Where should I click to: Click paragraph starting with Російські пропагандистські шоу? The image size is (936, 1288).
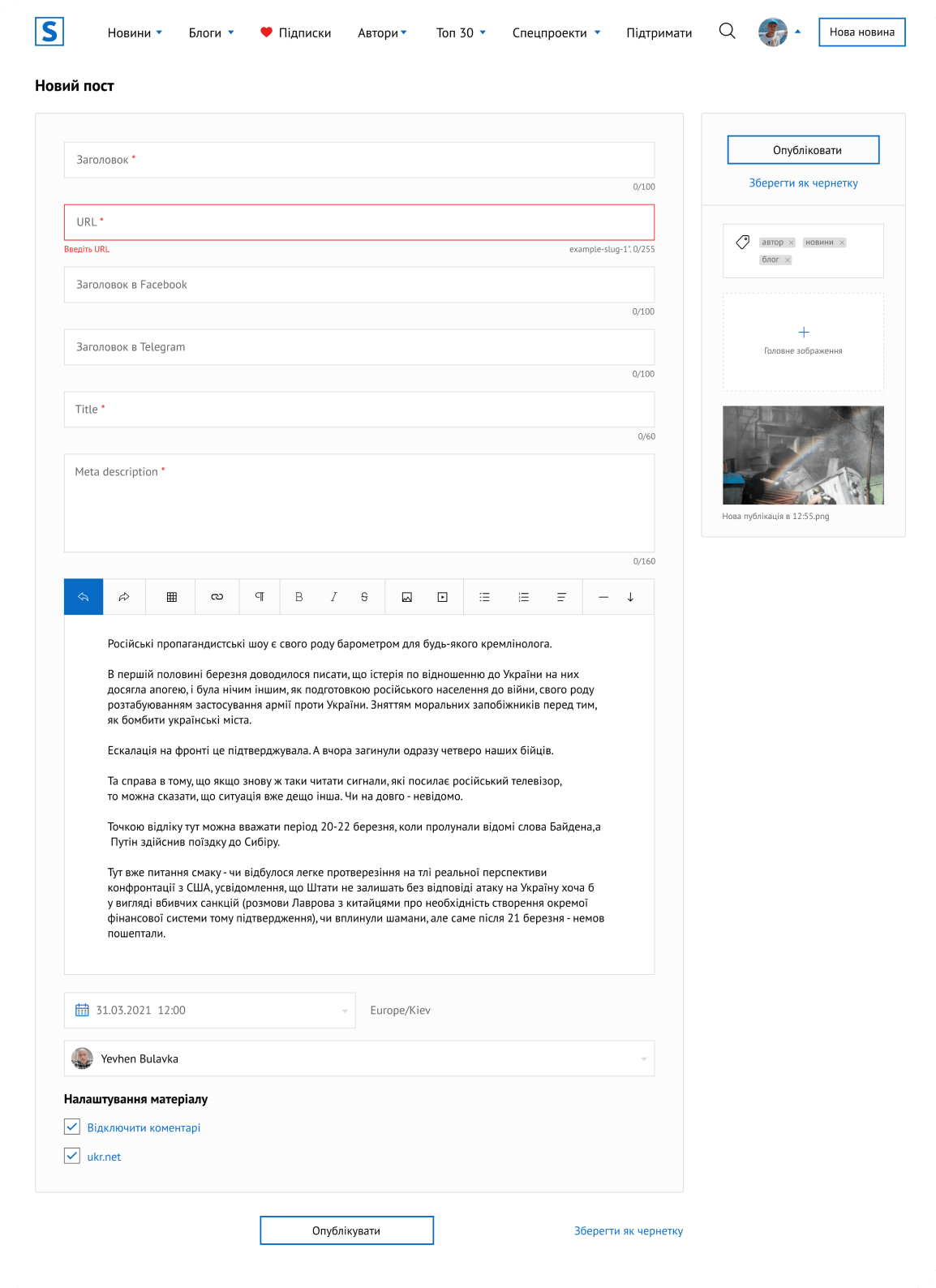pos(330,644)
